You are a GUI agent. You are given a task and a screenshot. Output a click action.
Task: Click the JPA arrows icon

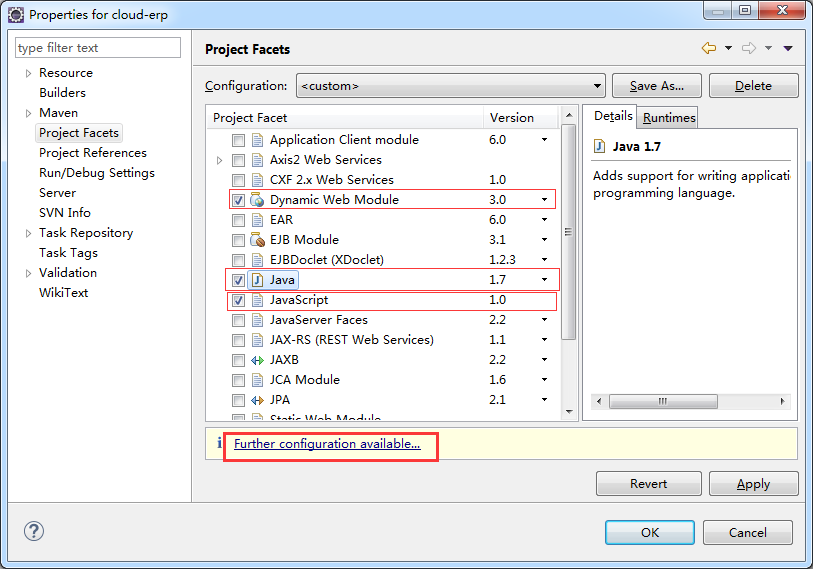click(257, 400)
